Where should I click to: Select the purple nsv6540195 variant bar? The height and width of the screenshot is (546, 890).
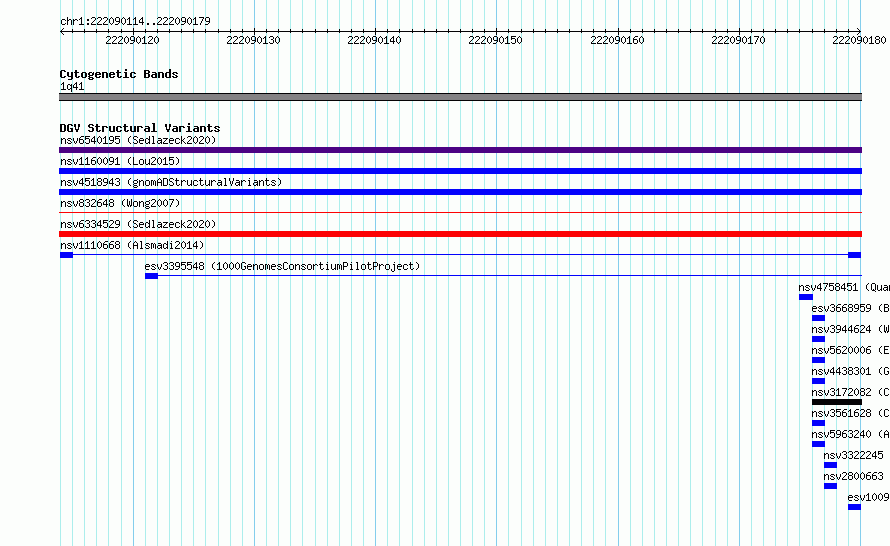(x=460, y=150)
